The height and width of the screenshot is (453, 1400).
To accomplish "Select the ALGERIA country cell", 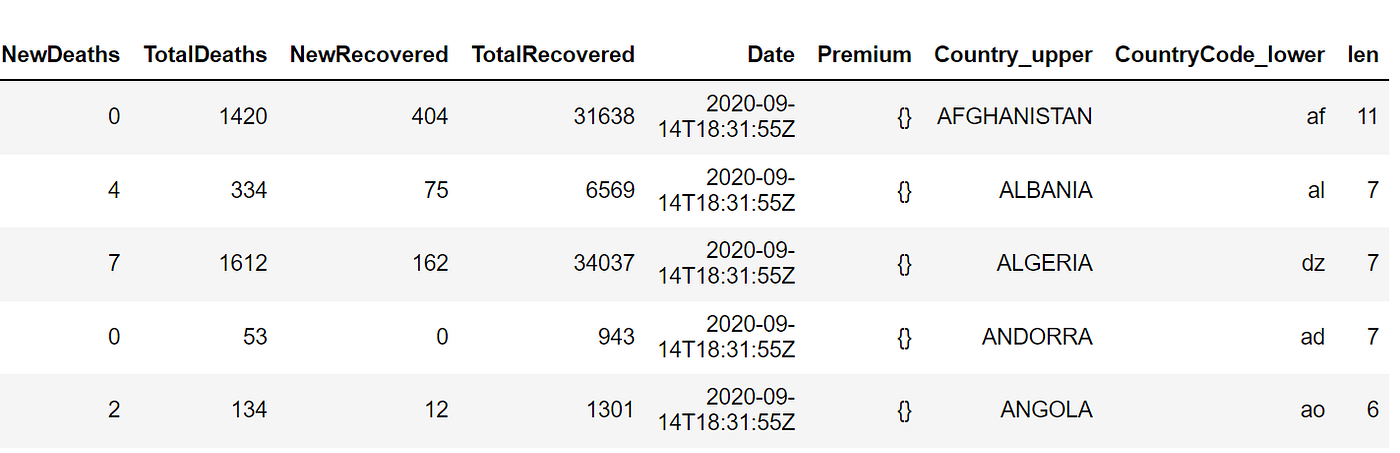I will click(1044, 264).
